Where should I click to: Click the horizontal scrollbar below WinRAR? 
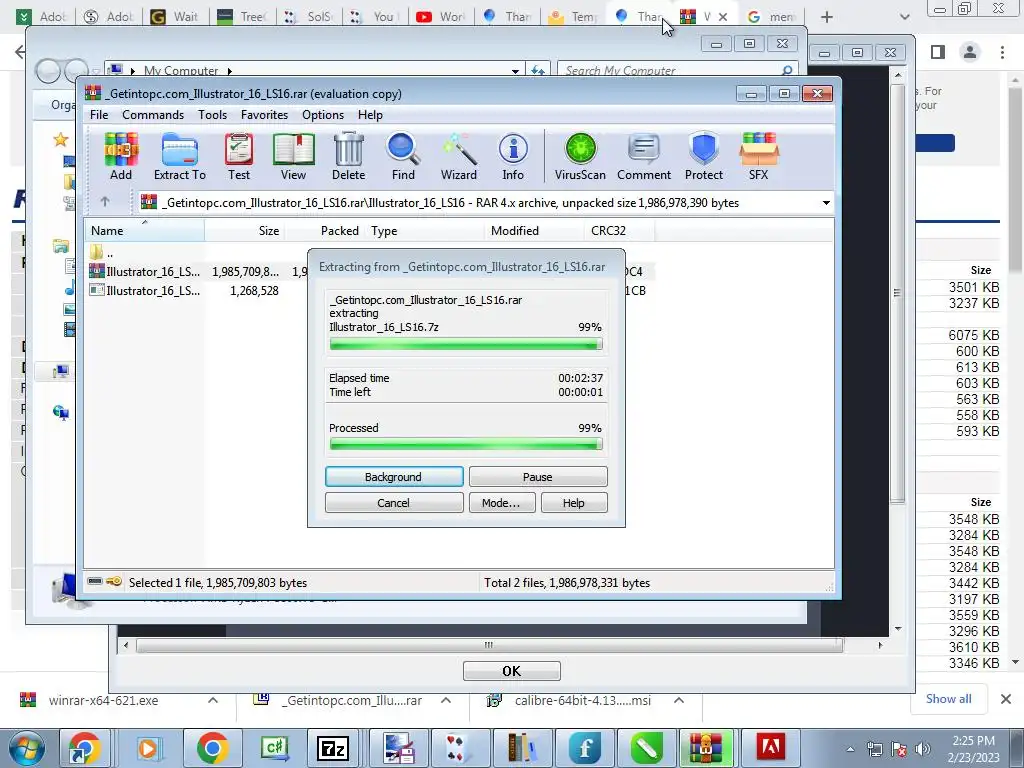[x=489, y=645]
